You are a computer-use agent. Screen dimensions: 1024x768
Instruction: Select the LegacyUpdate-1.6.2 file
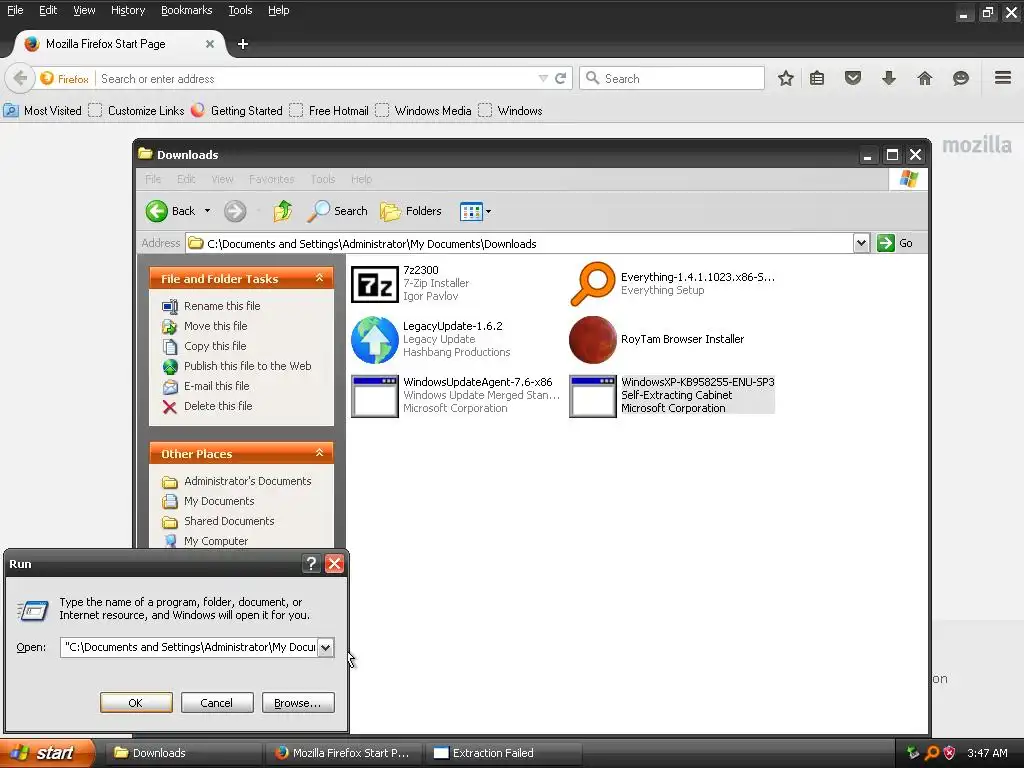pos(431,340)
